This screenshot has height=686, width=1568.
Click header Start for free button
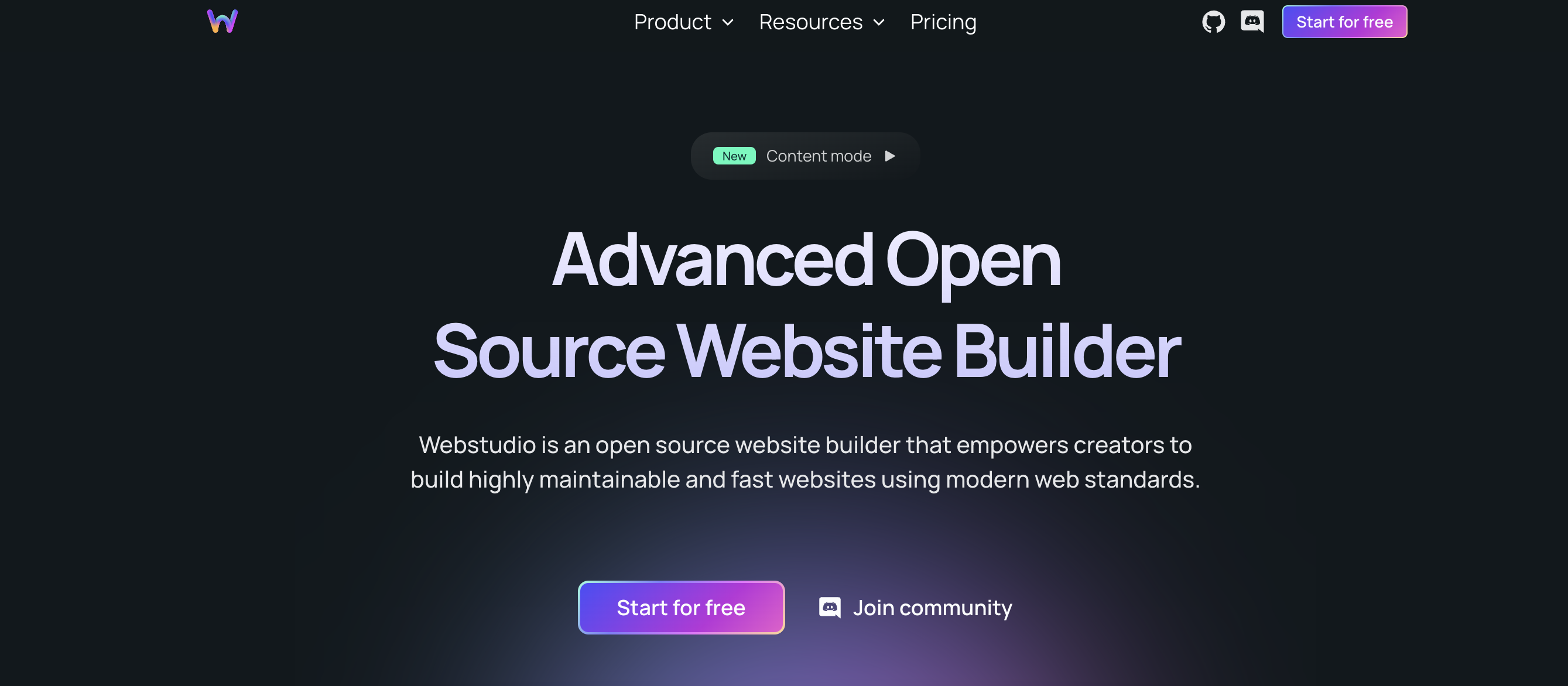point(1344,22)
